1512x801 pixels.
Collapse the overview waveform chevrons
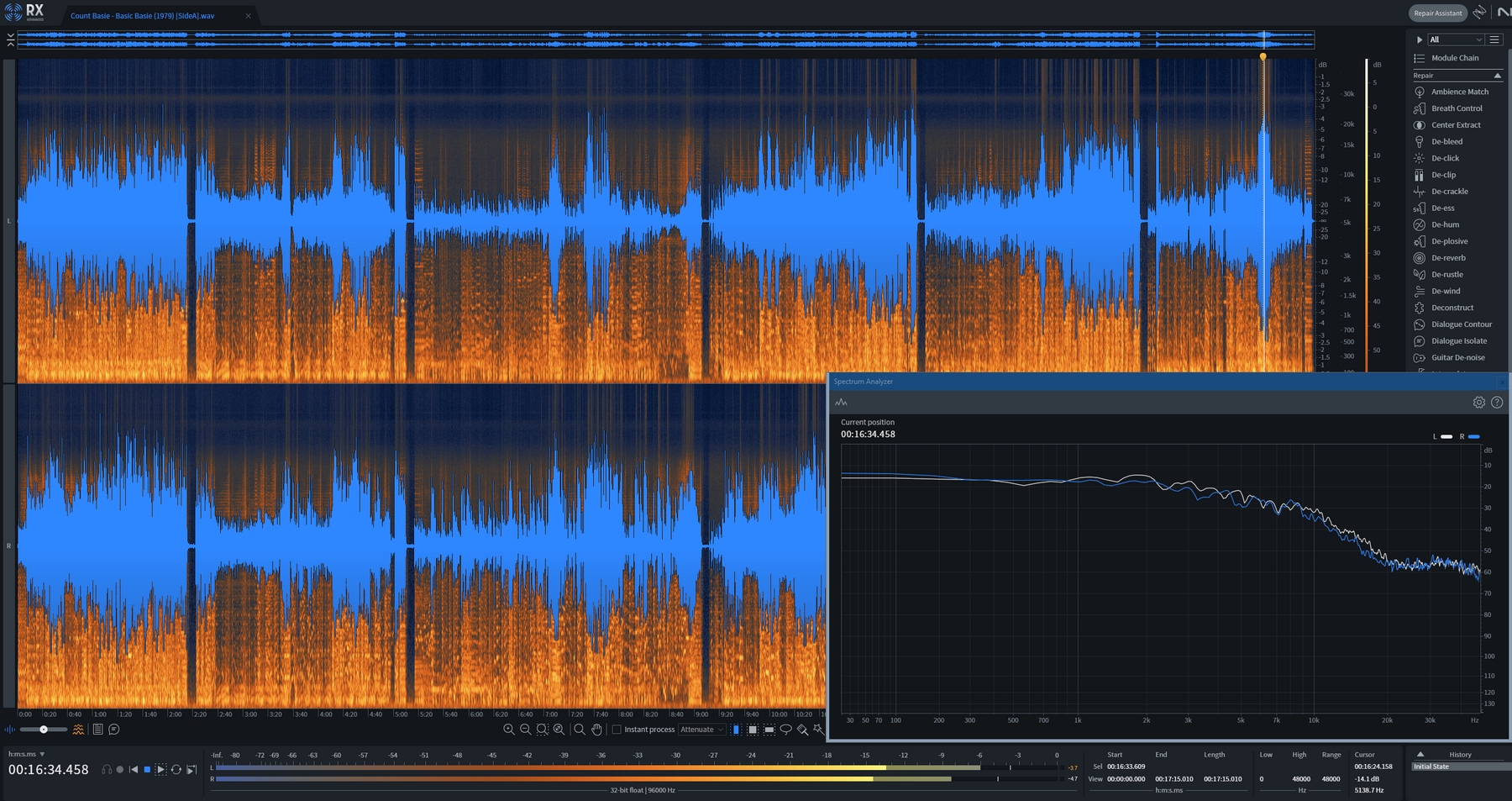[x=10, y=40]
